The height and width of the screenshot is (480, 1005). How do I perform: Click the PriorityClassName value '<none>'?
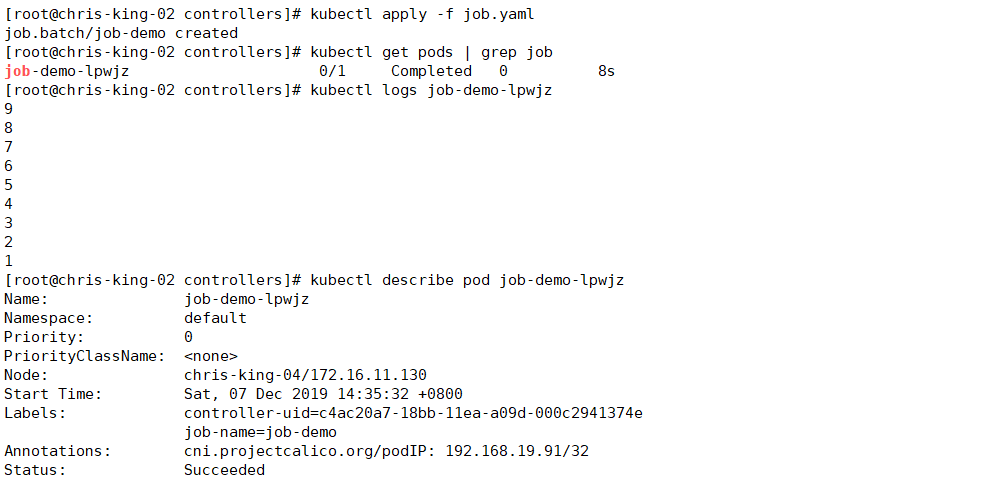210,356
